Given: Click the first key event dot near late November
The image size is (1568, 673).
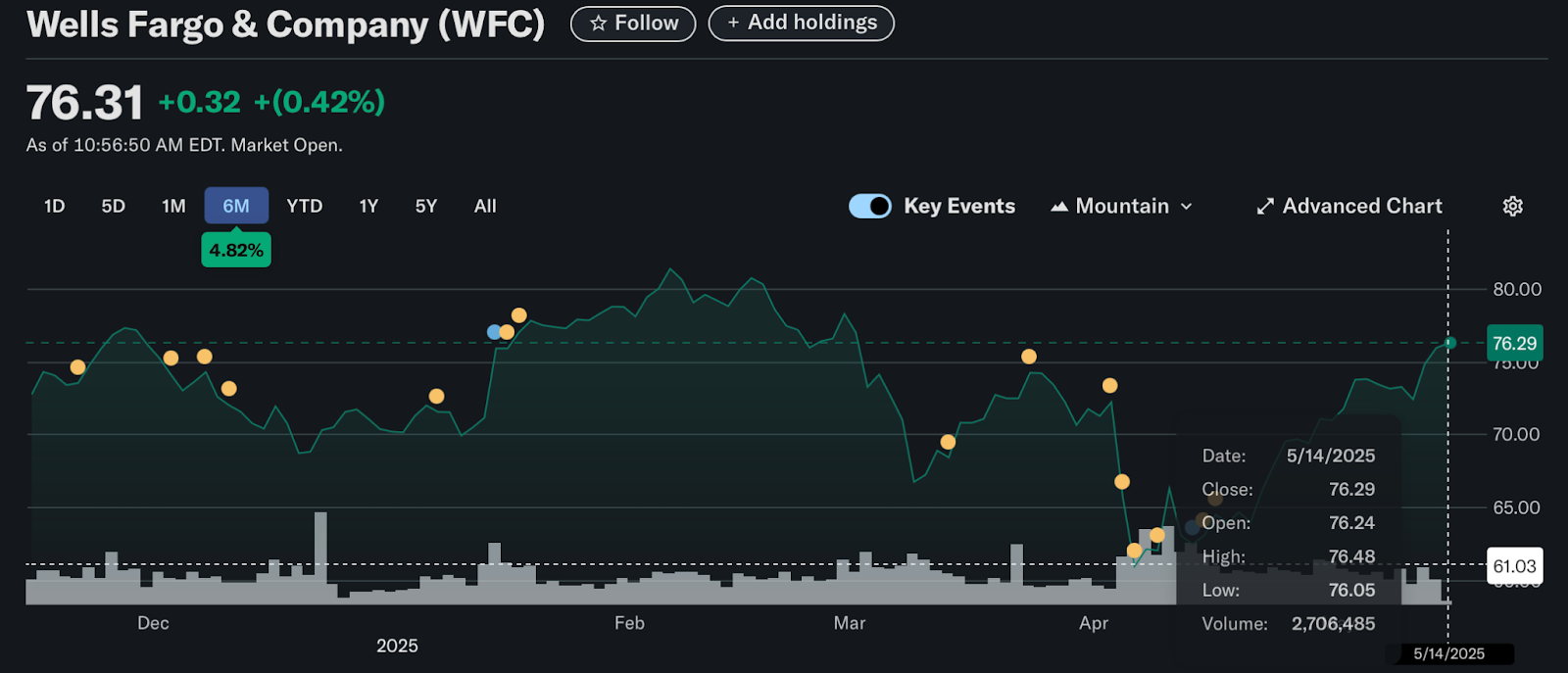Looking at the screenshot, I should click(x=77, y=367).
